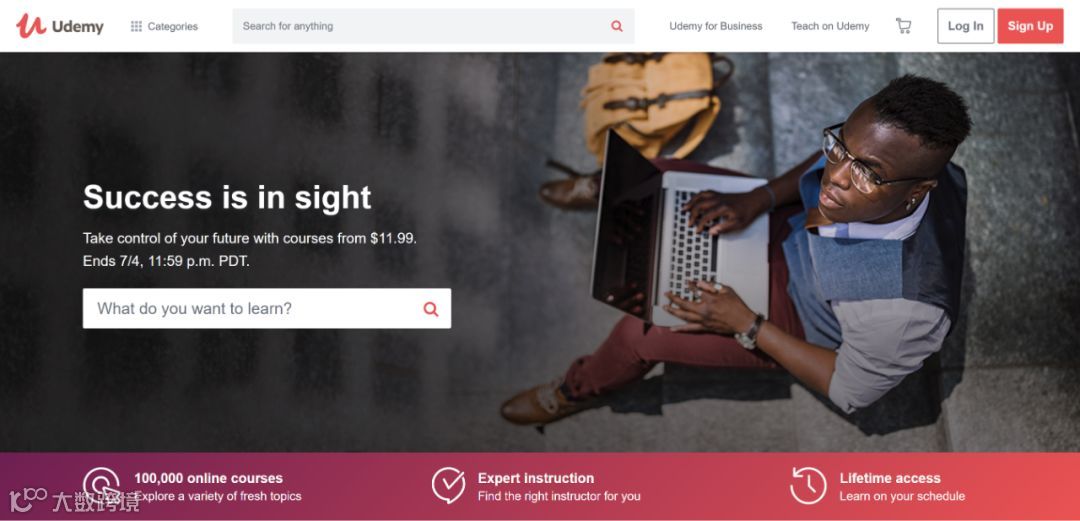Click the top search magnifier icon
Image resolution: width=1080 pixels, height=521 pixels.
coord(616,26)
